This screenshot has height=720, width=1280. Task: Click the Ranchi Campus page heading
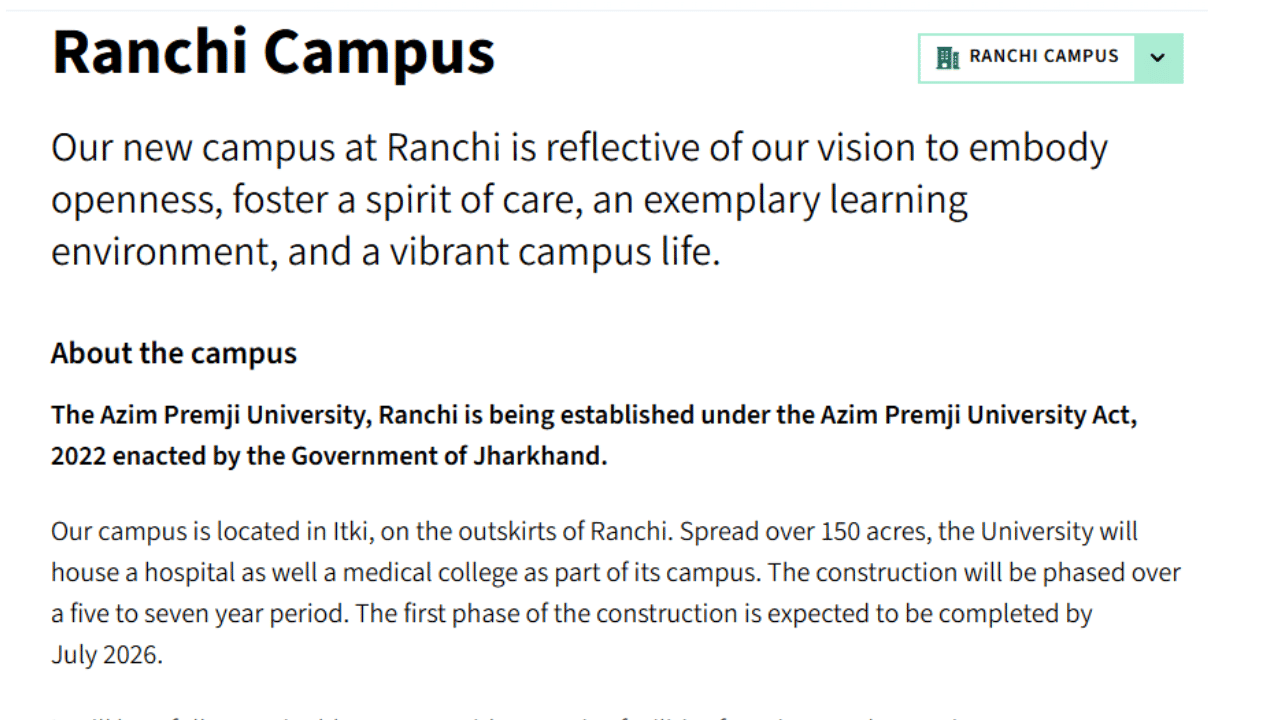pyautogui.click(x=273, y=52)
